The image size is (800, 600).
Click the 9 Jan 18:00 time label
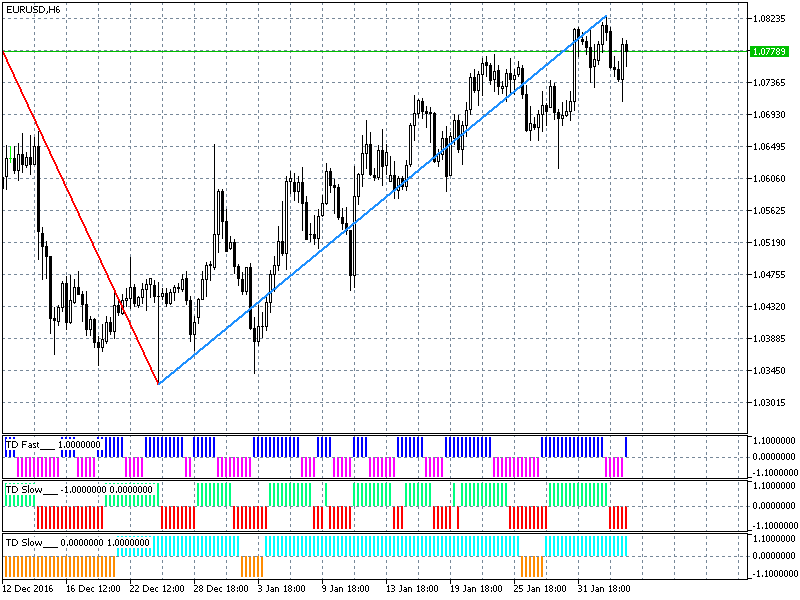345,589
